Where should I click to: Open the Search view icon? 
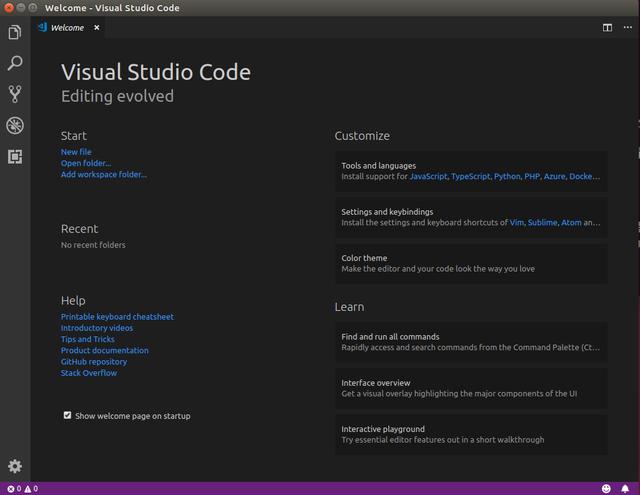(15, 63)
